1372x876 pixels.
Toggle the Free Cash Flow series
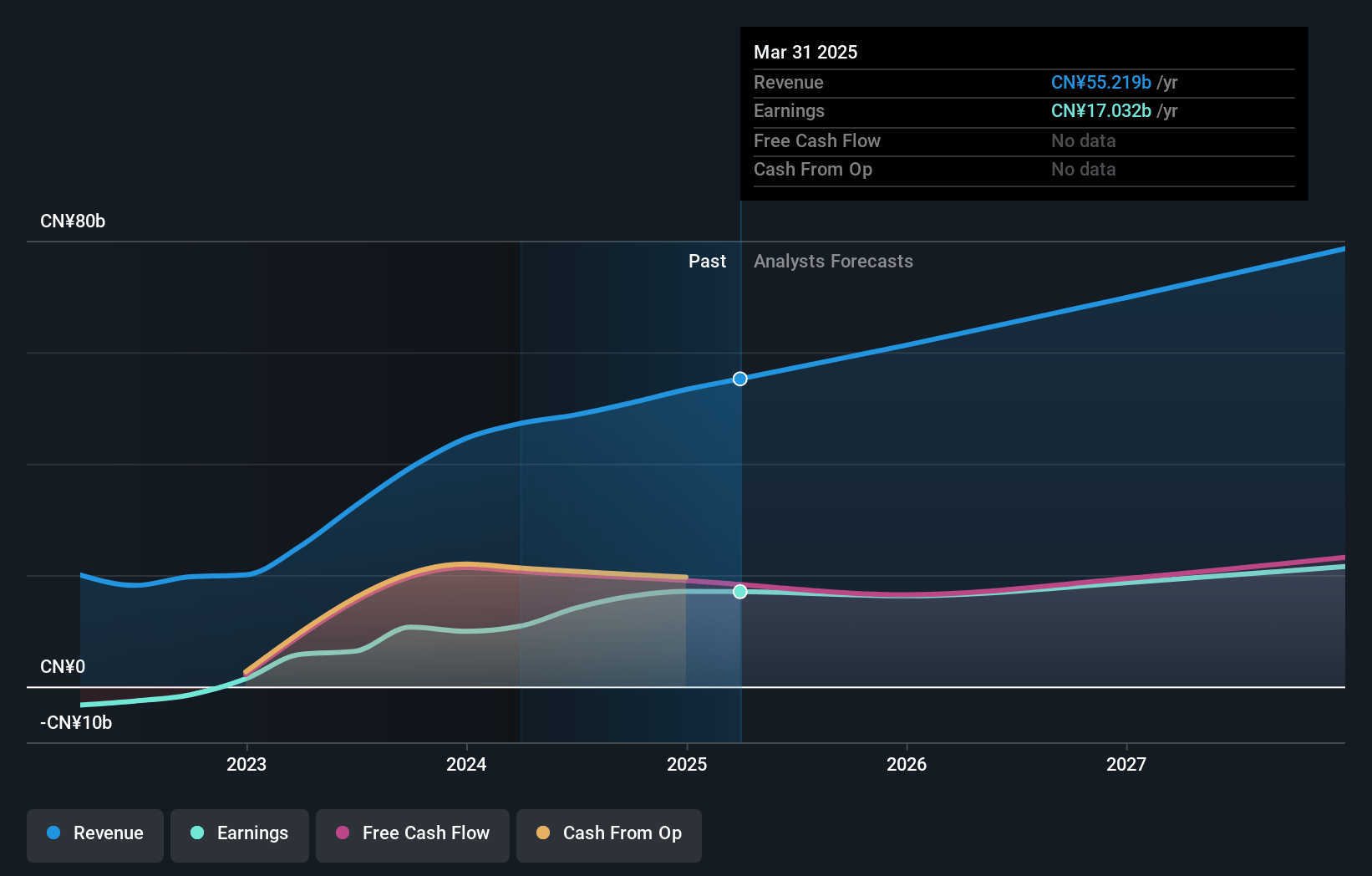pos(413,834)
